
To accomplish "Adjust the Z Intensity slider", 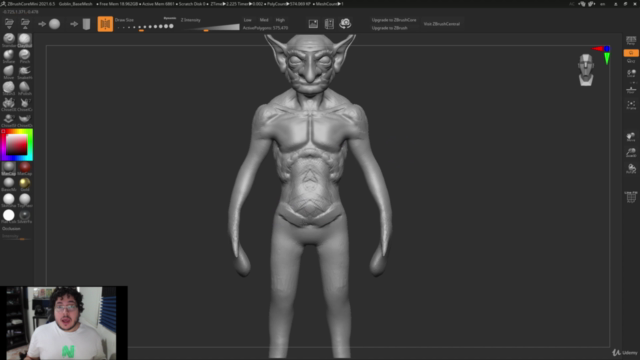I will click(210, 27).
